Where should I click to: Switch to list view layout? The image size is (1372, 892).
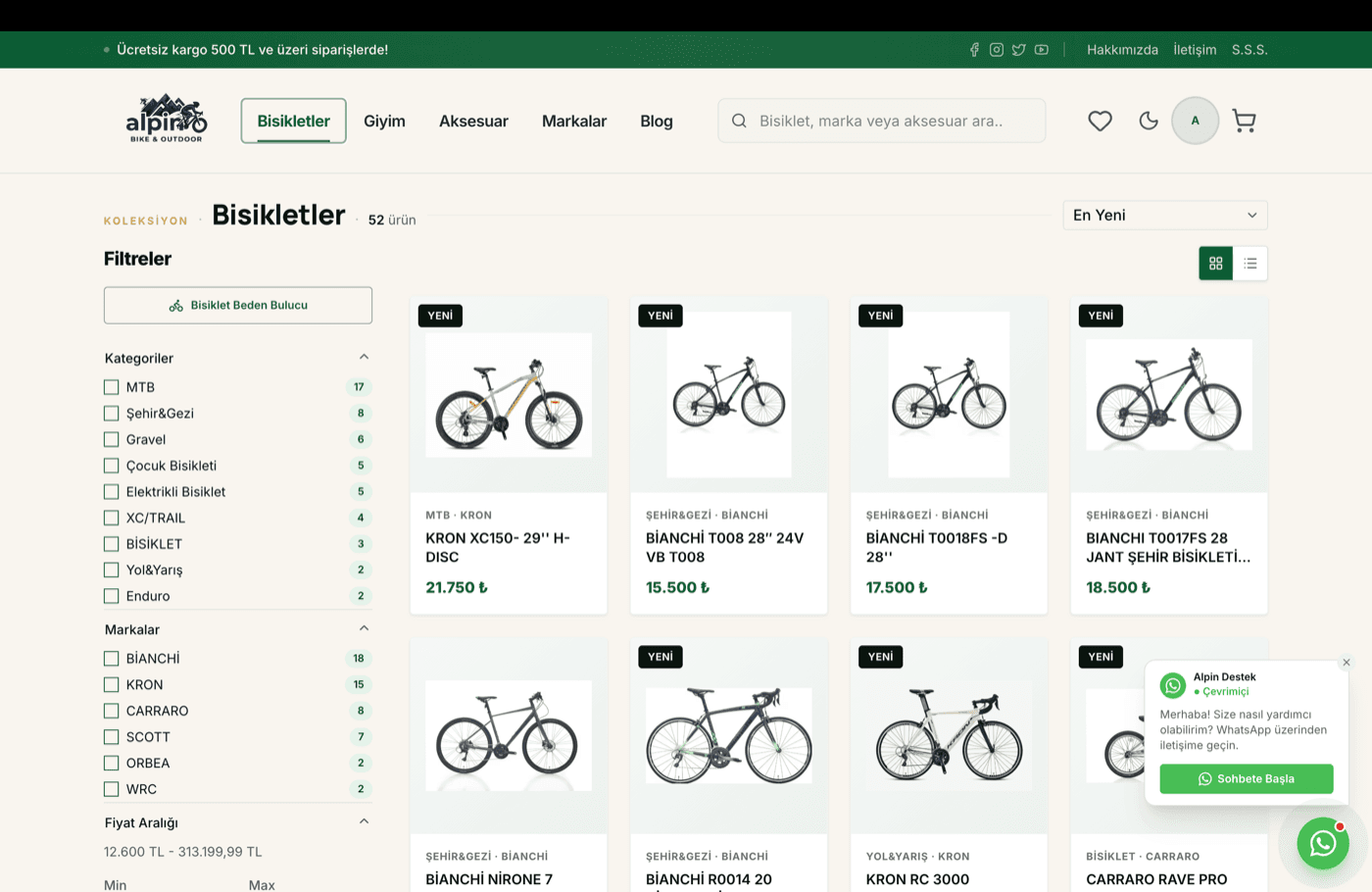click(1250, 263)
